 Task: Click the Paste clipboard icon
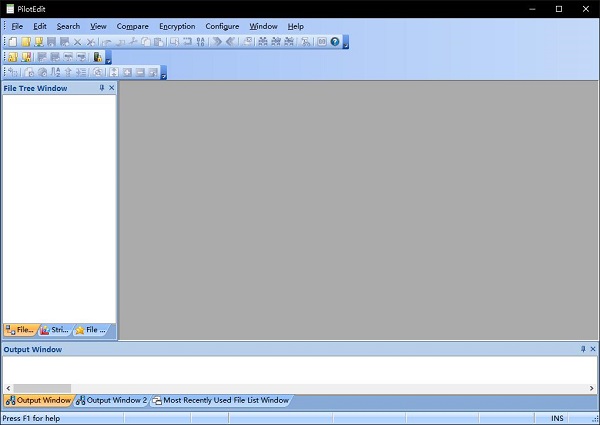pos(159,42)
